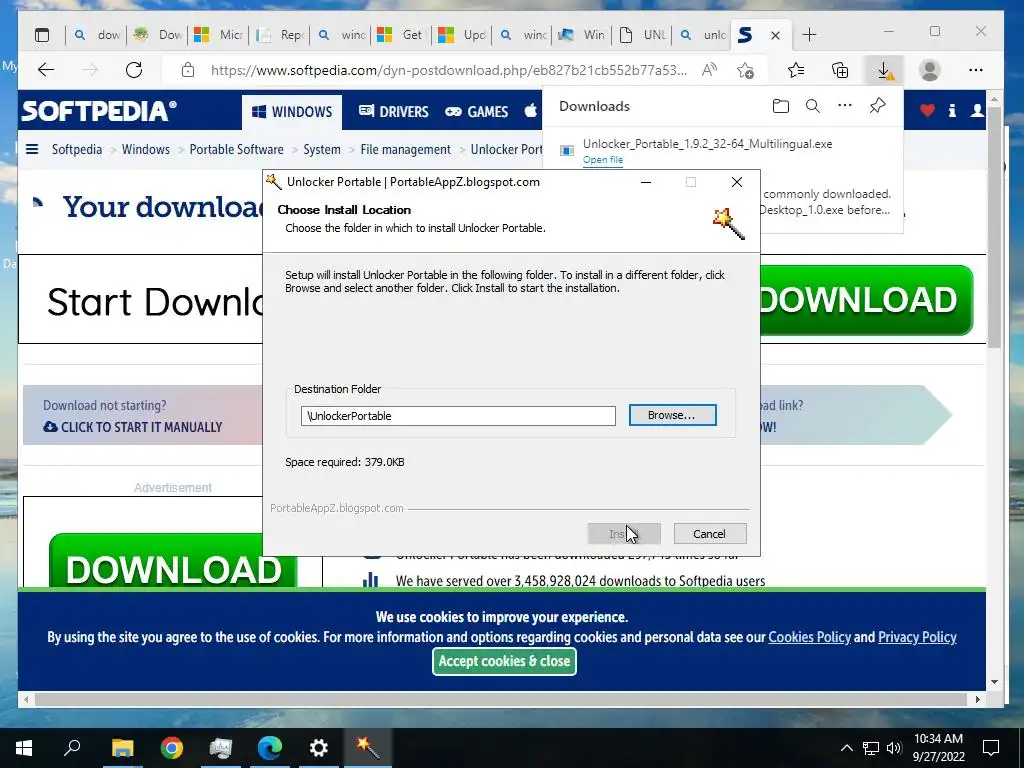Search downloads with magnifier icon
The image size is (1024, 768).
[x=812, y=106]
